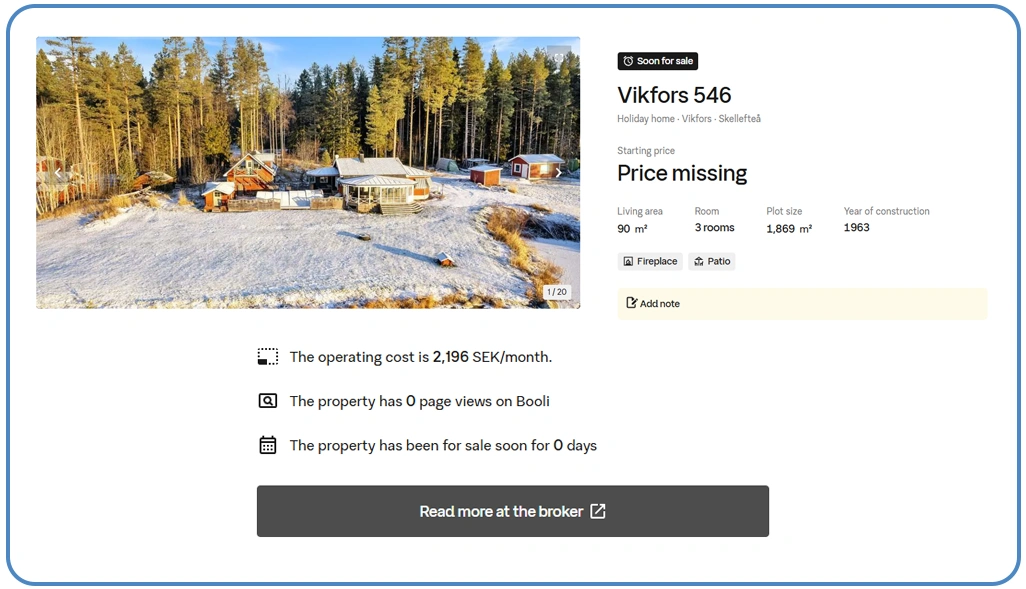Click the Add note pencil icon
Image resolution: width=1026 pixels, height=589 pixels.
click(631, 303)
